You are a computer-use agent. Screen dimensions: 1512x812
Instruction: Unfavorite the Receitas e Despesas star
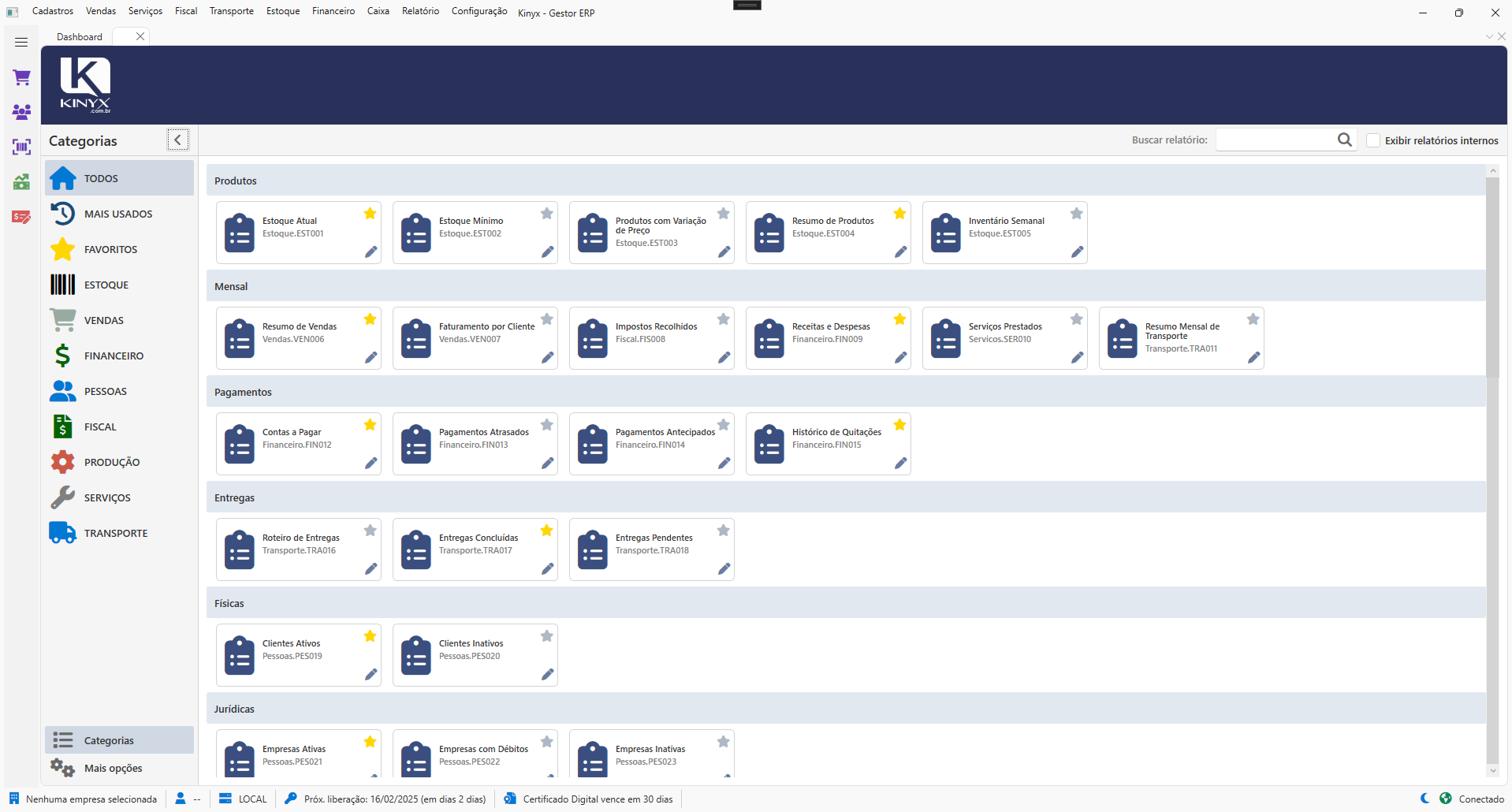pos(899,319)
